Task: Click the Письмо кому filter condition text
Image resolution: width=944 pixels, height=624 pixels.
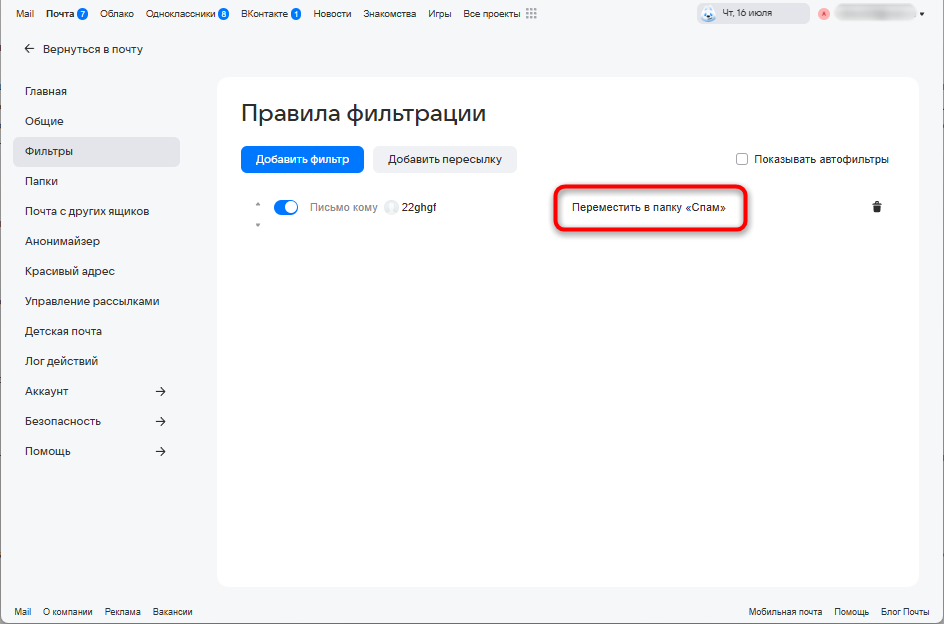Action: click(344, 207)
